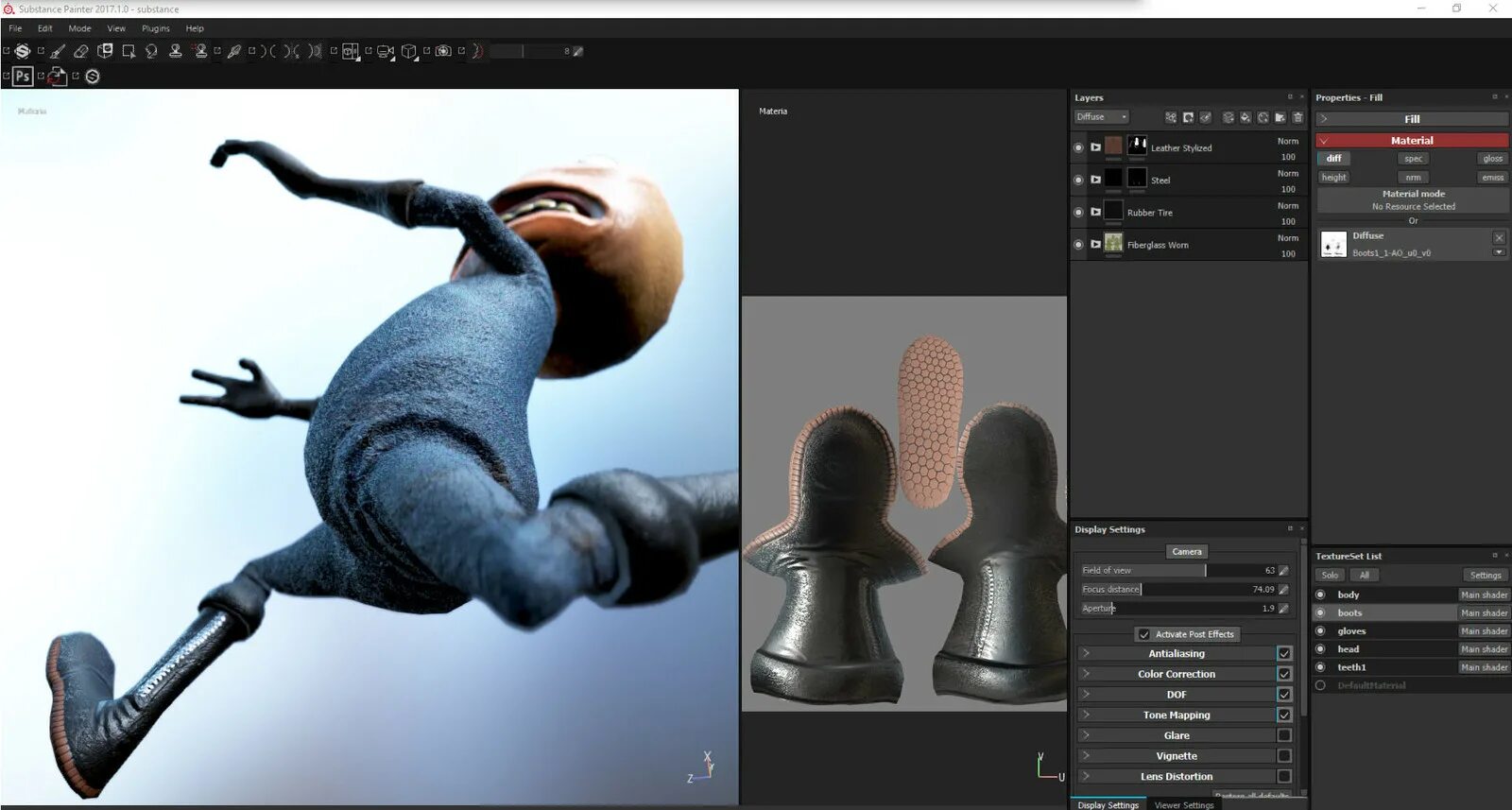Expand the Rubber Tire folder arrow

(x=1095, y=212)
